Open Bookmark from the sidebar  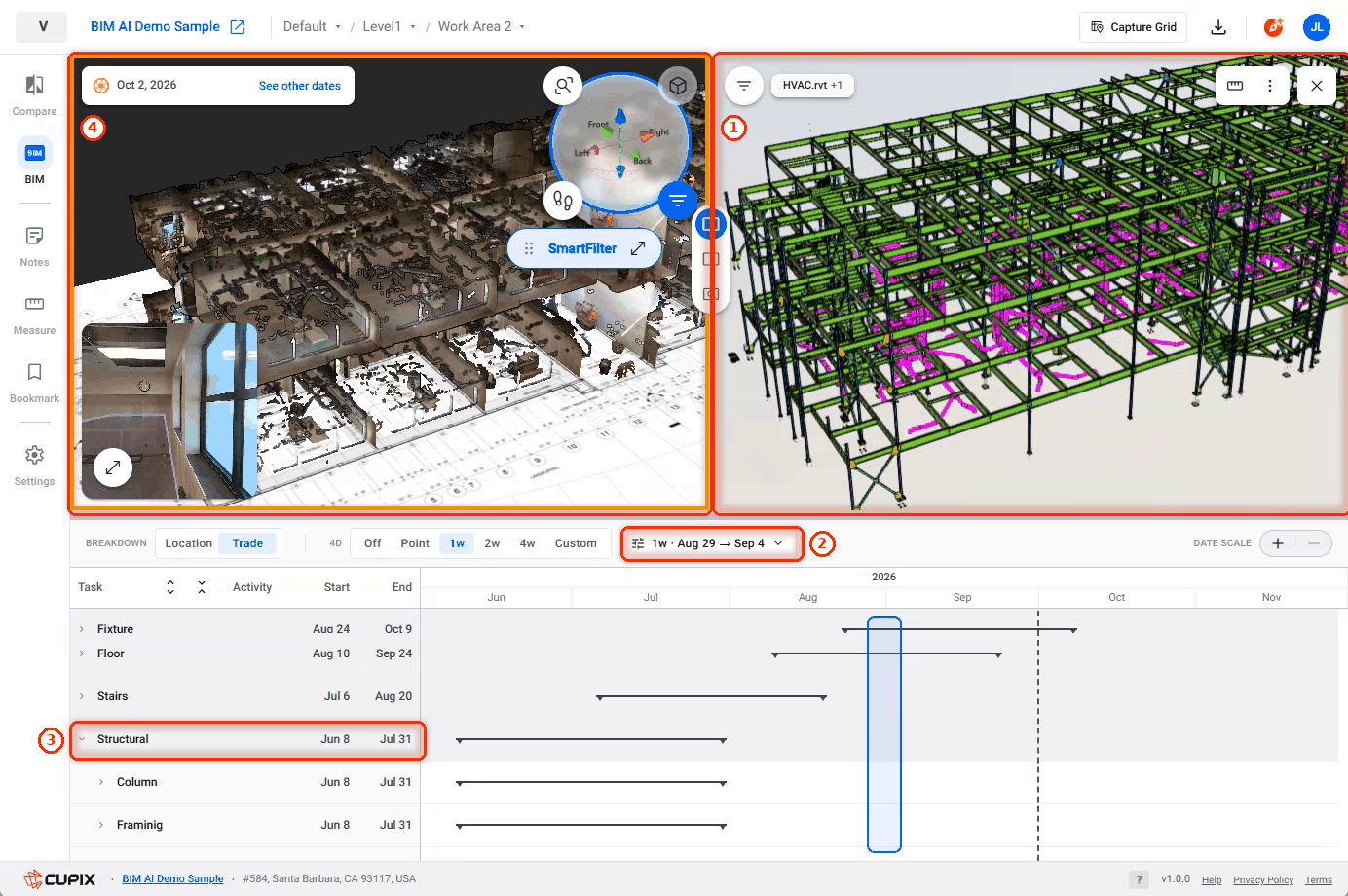coord(34,382)
